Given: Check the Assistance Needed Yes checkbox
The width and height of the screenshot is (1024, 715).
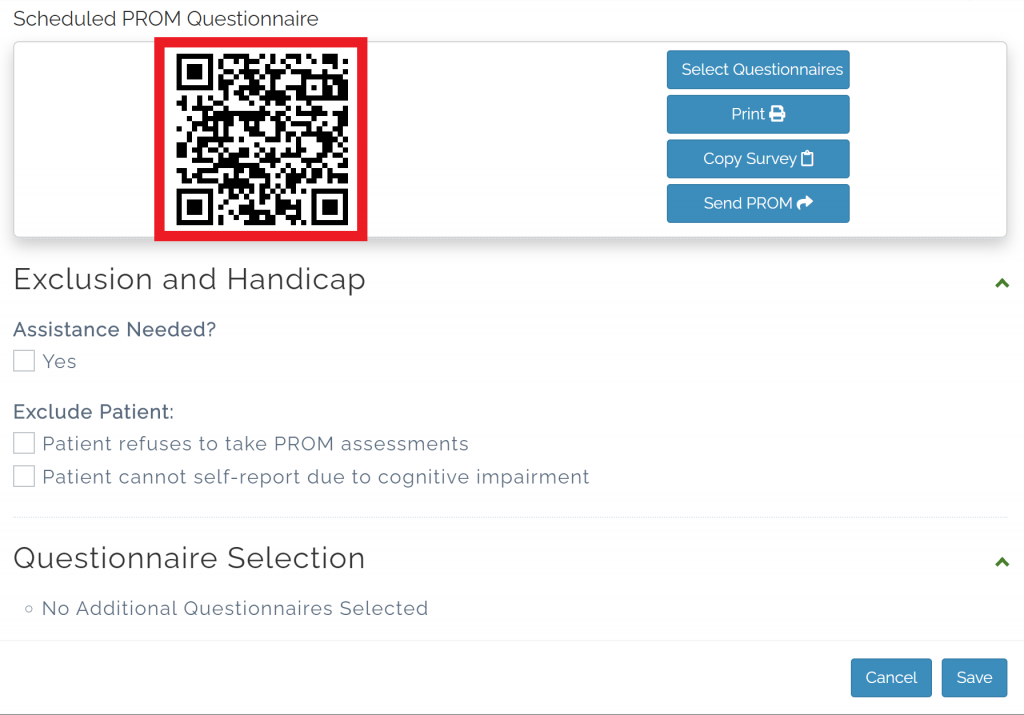Looking at the screenshot, I should pyautogui.click(x=24, y=360).
